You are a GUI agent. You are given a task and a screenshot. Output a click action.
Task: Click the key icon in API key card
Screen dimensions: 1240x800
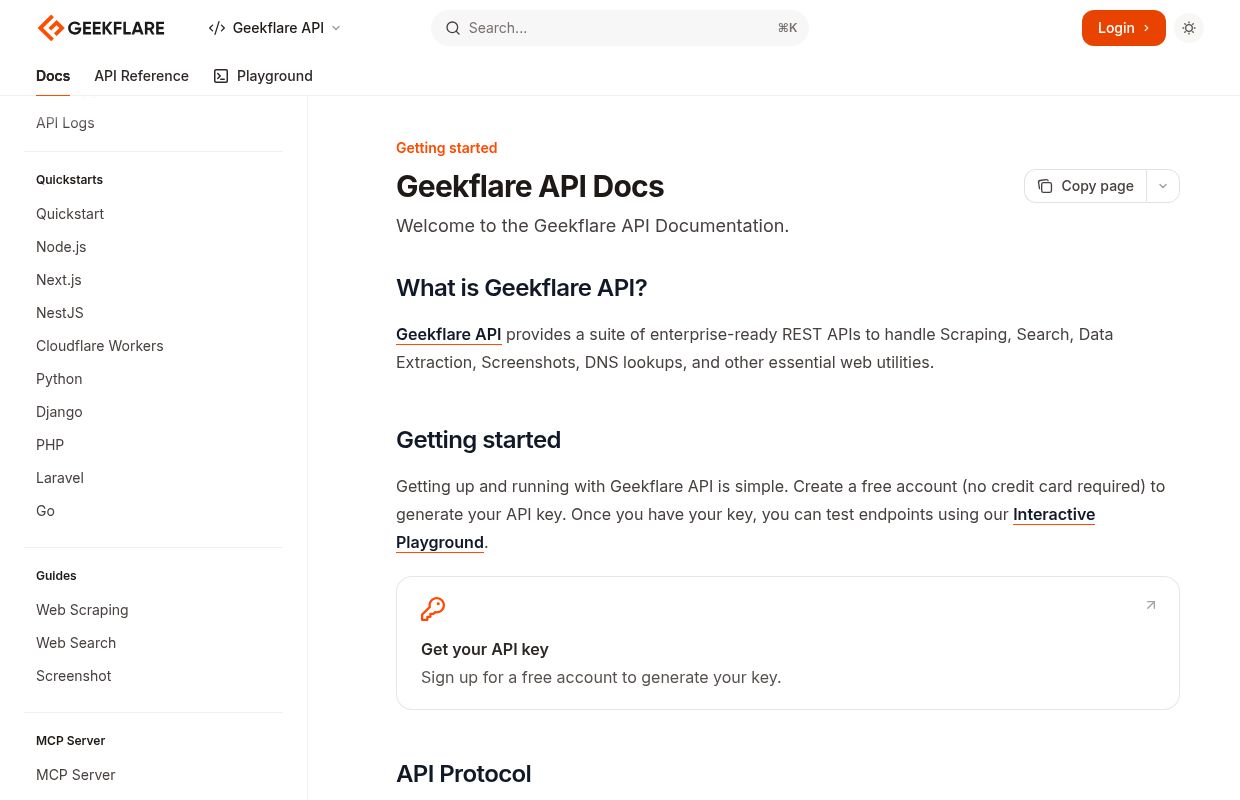click(433, 609)
